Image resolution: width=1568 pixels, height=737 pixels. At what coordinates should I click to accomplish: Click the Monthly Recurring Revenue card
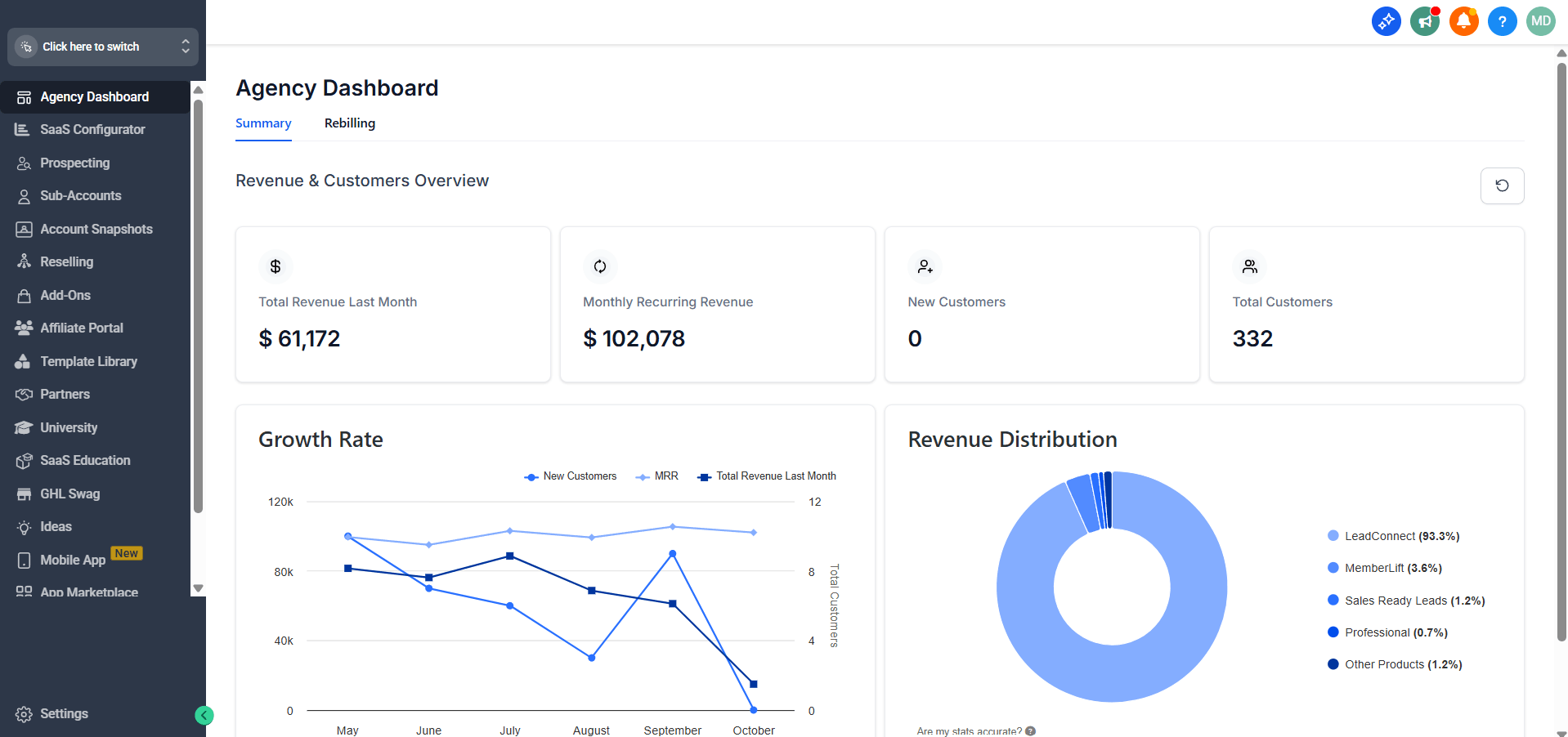[x=718, y=304]
